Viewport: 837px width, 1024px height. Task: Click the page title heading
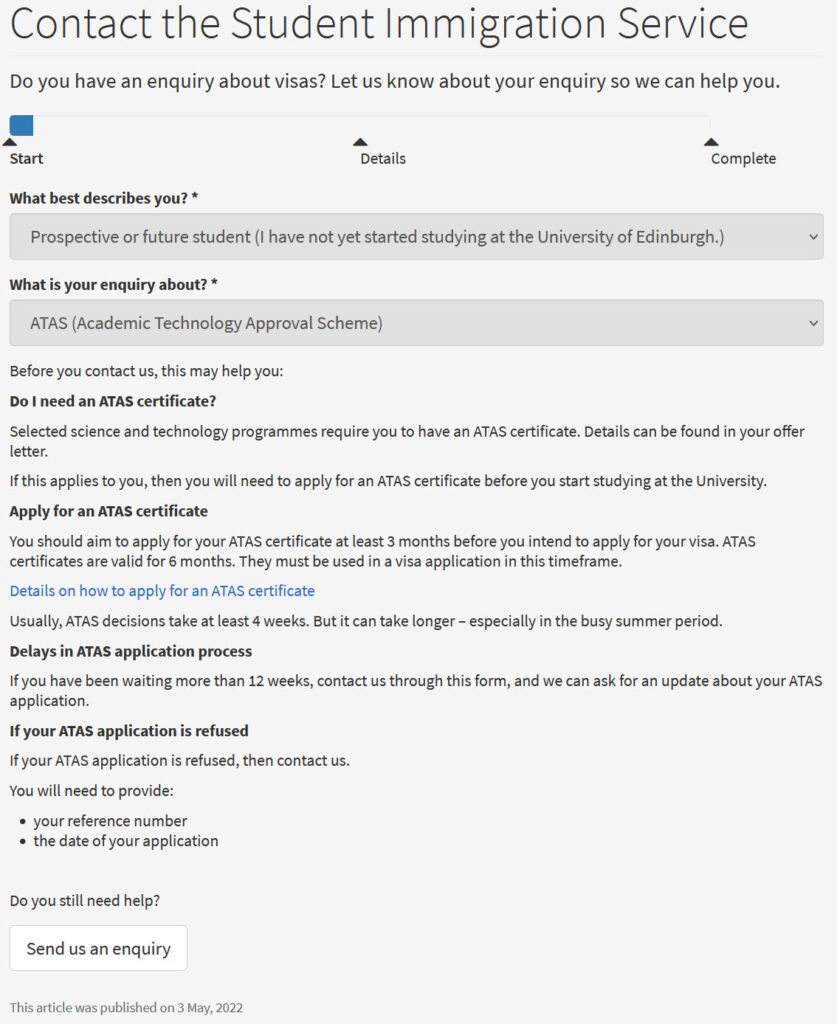[x=378, y=25]
